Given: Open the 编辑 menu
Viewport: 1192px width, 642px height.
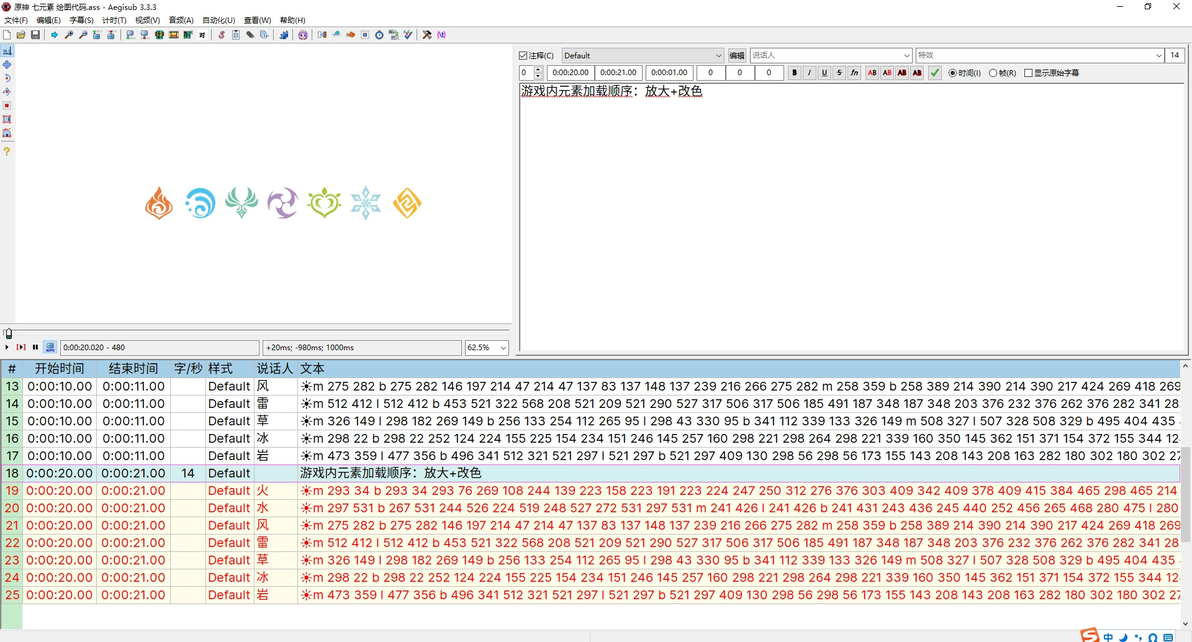Looking at the screenshot, I should pyautogui.click(x=49, y=21).
